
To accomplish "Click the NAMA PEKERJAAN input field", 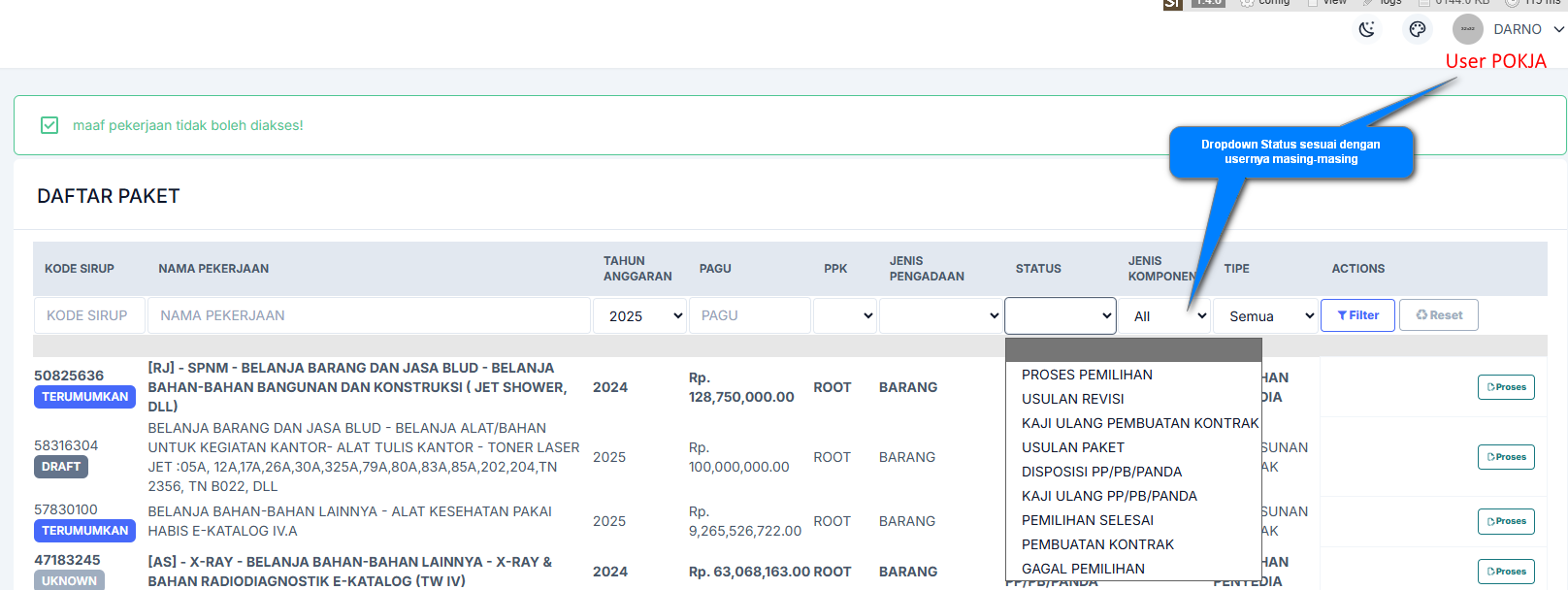I will [x=369, y=315].
